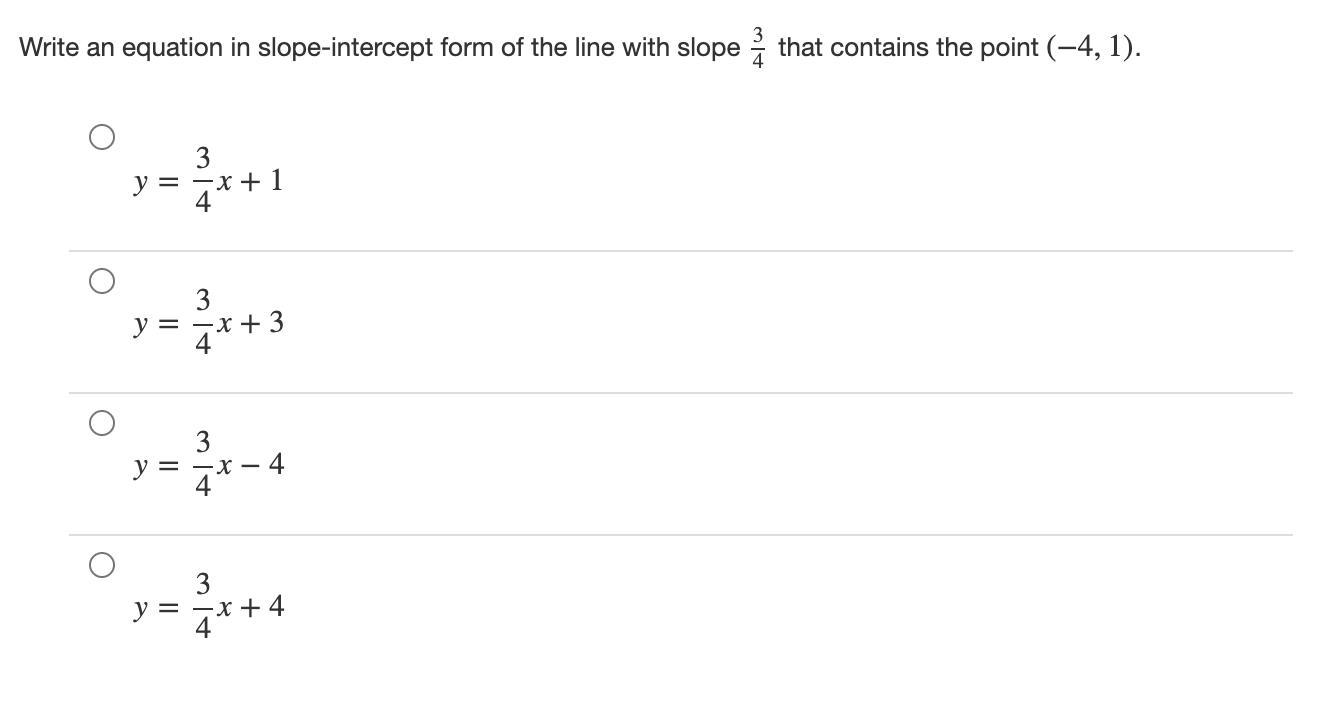This screenshot has height=720, width=1319.
Task: Click the 3/4 fraction in the first answer
Action: coord(202,181)
